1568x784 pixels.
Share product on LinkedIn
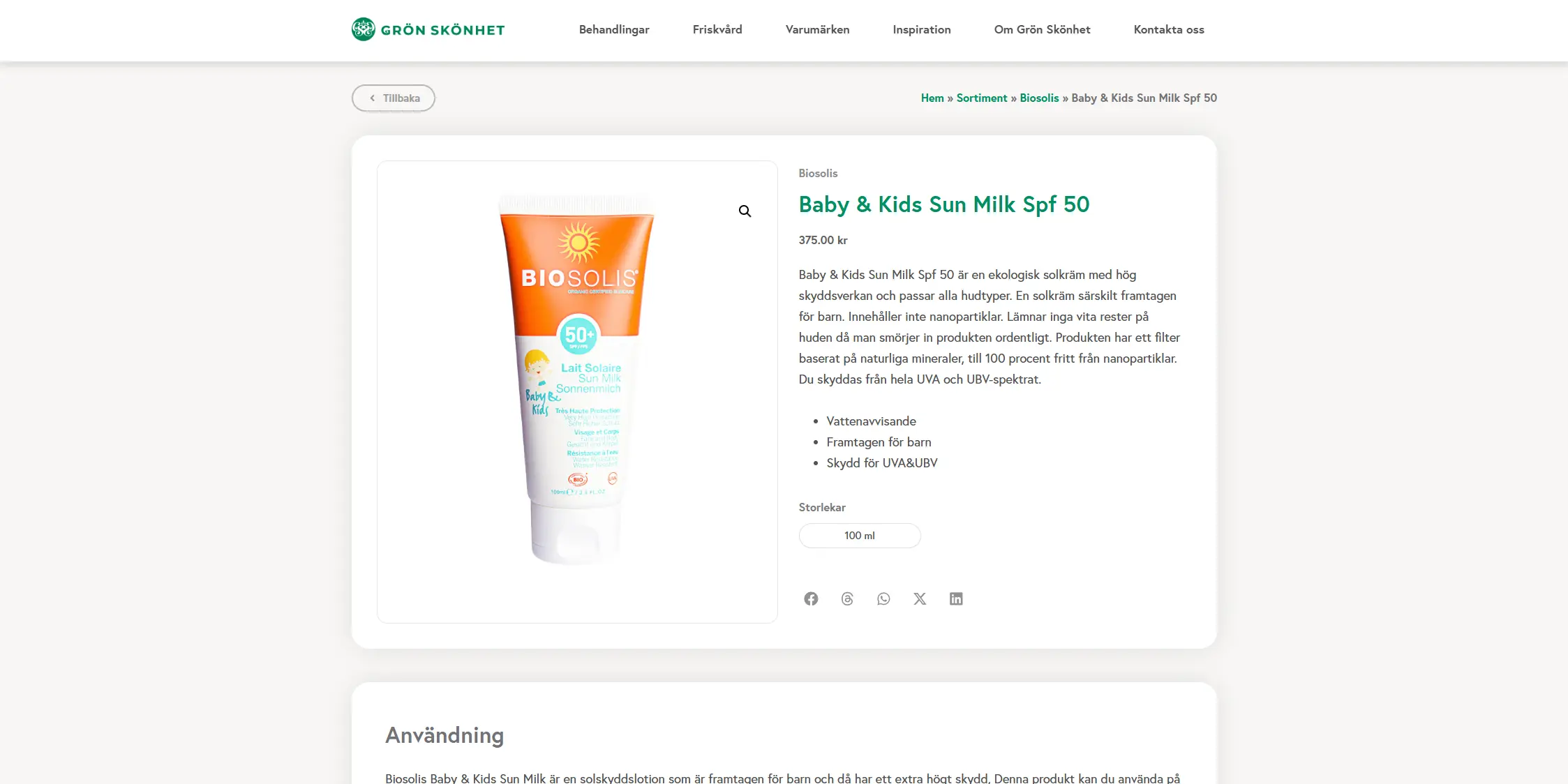point(956,598)
